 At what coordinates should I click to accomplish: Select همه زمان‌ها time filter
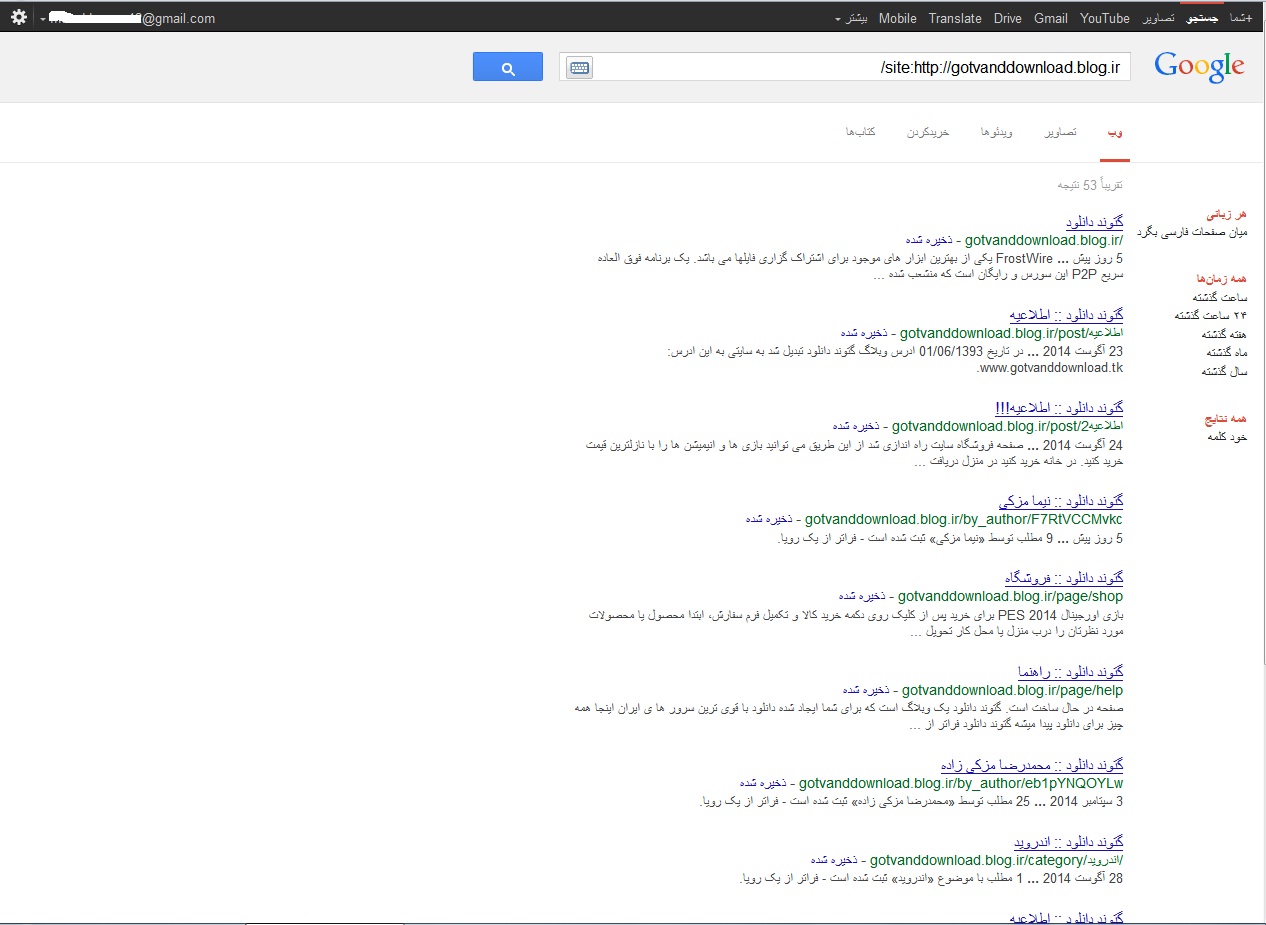point(1221,279)
